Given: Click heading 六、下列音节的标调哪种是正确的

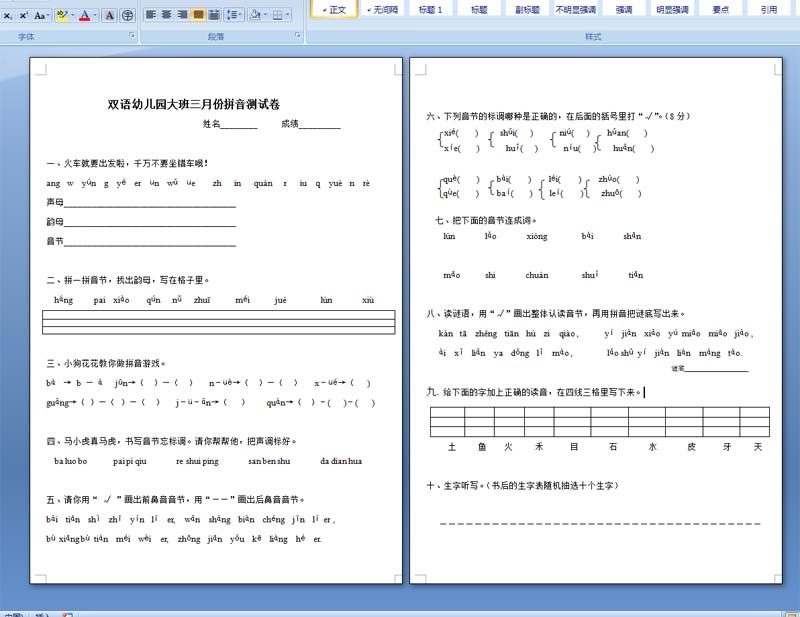Looking at the screenshot, I should click(558, 116).
